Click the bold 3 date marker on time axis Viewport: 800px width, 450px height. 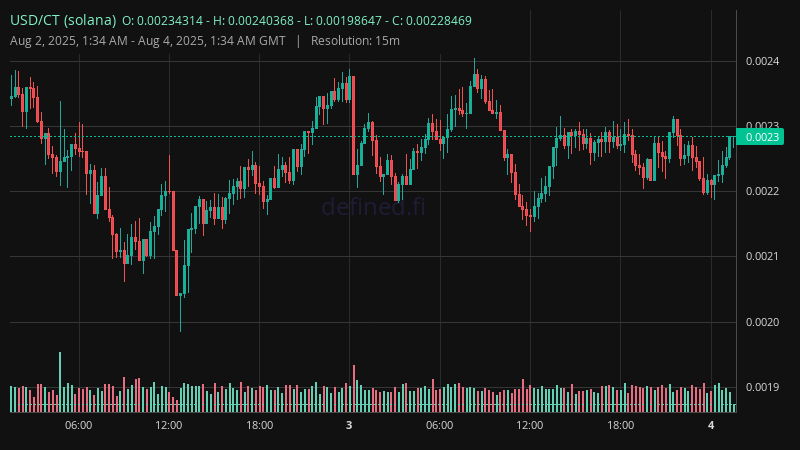tap(349, 425)
